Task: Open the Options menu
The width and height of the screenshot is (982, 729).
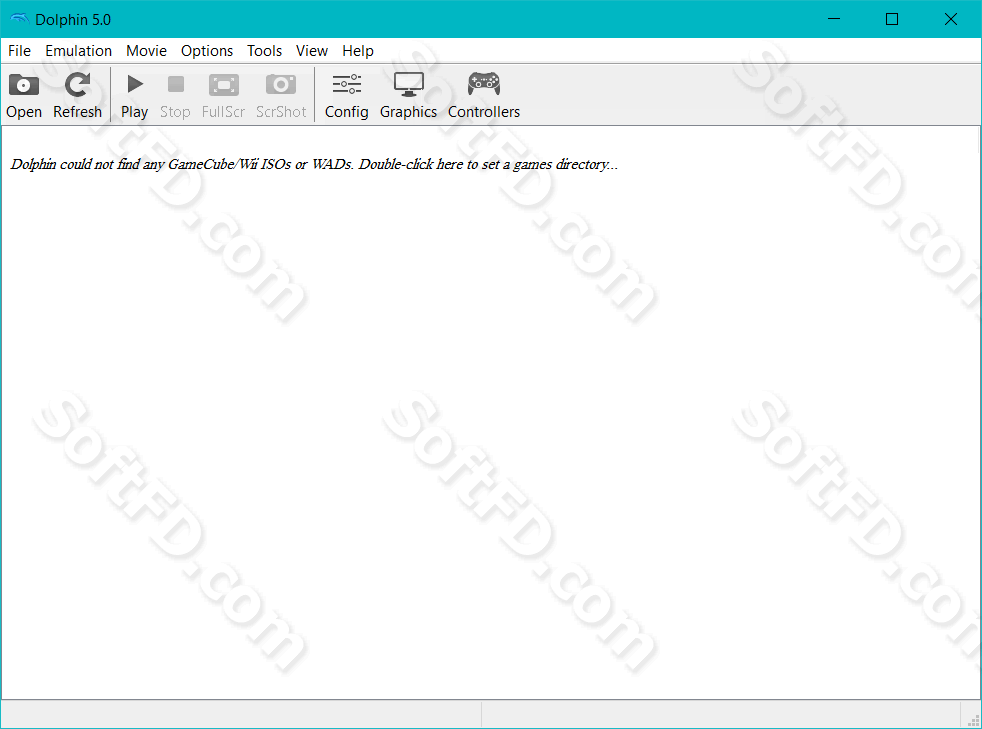Action: click(207, 51)
